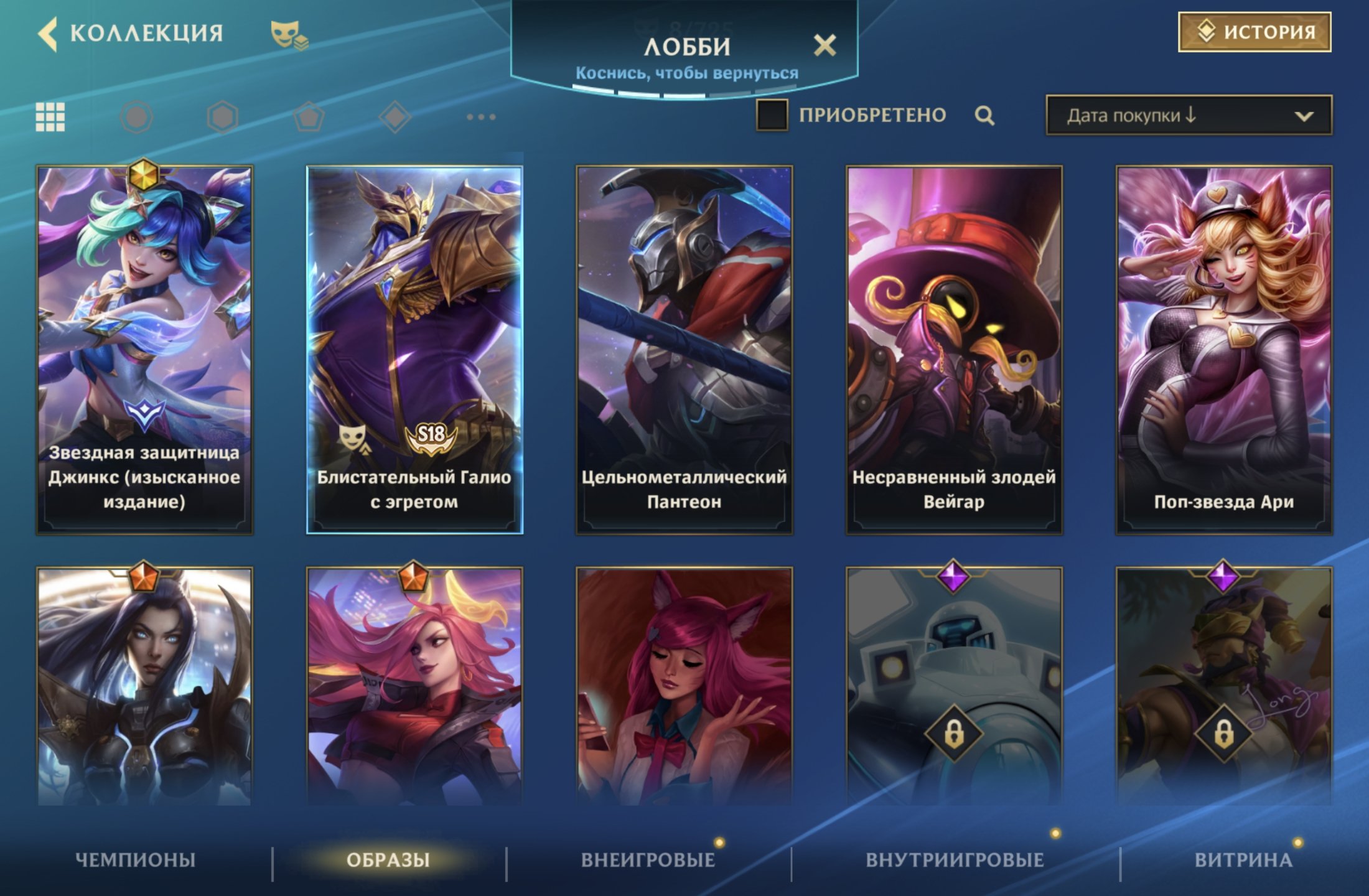Switch to the Внеигровые tab
The height and width of the screenshot is (896, 1369).
[648, 860]
